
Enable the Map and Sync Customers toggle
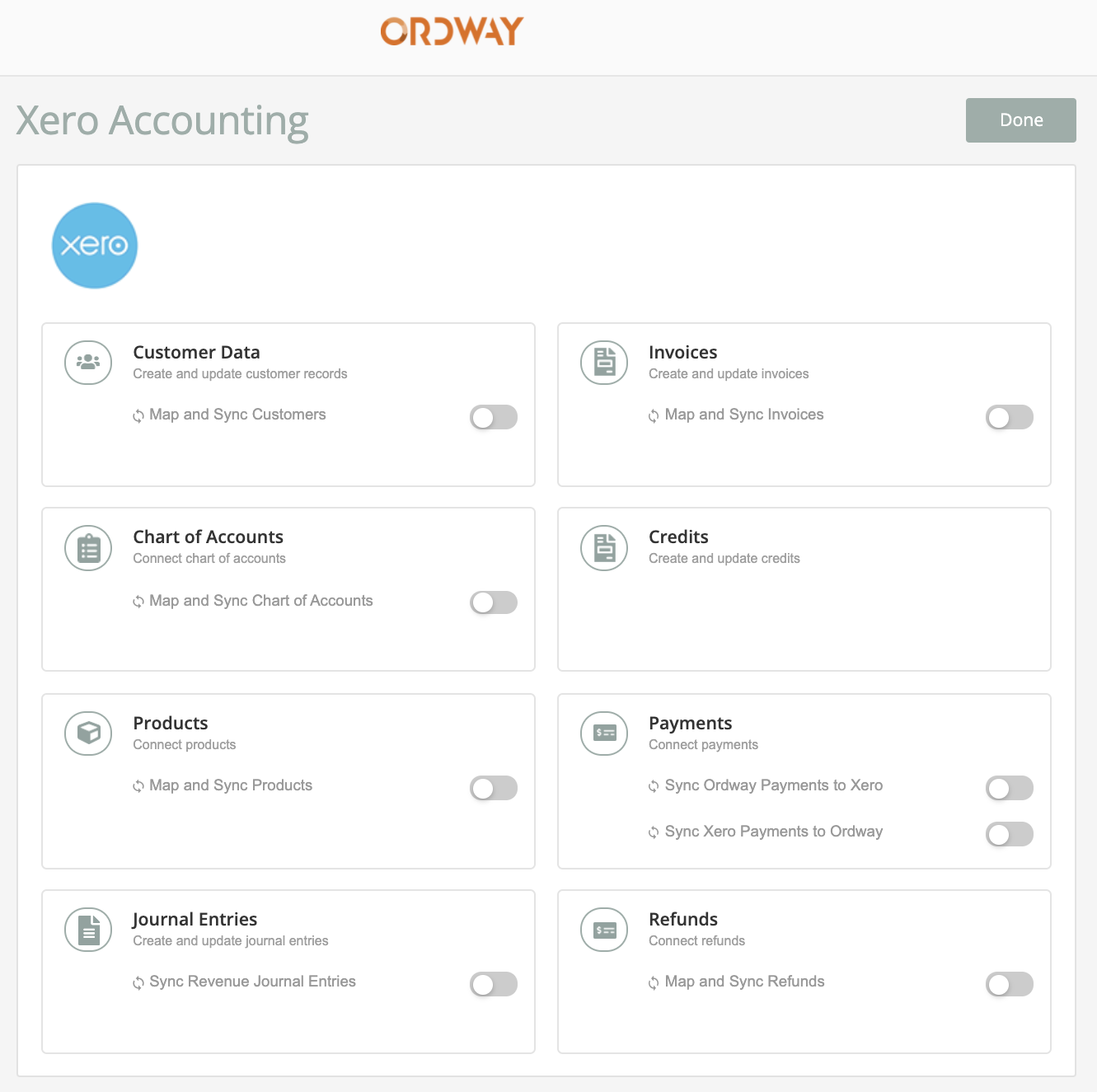[x=494, y=417]
